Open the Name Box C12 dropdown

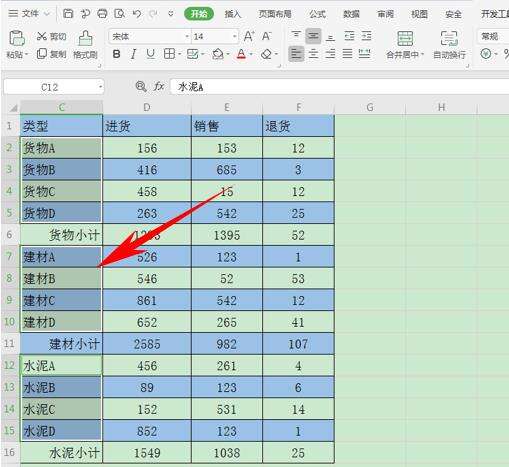(100, 87)
